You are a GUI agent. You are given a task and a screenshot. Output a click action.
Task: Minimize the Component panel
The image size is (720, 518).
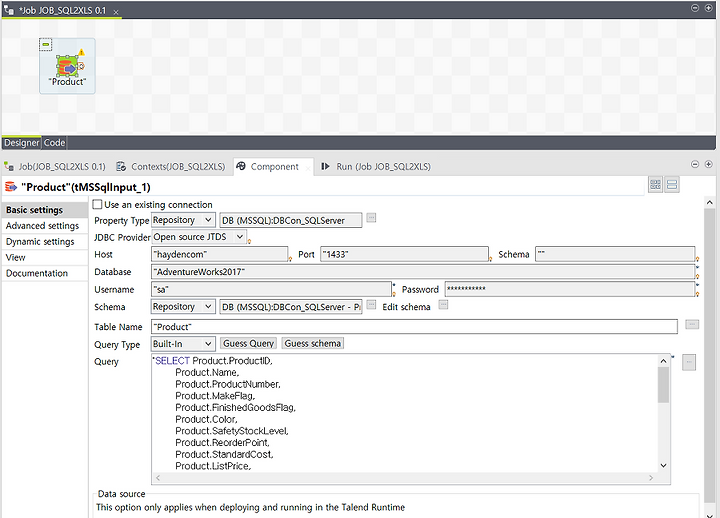[695, 164]
